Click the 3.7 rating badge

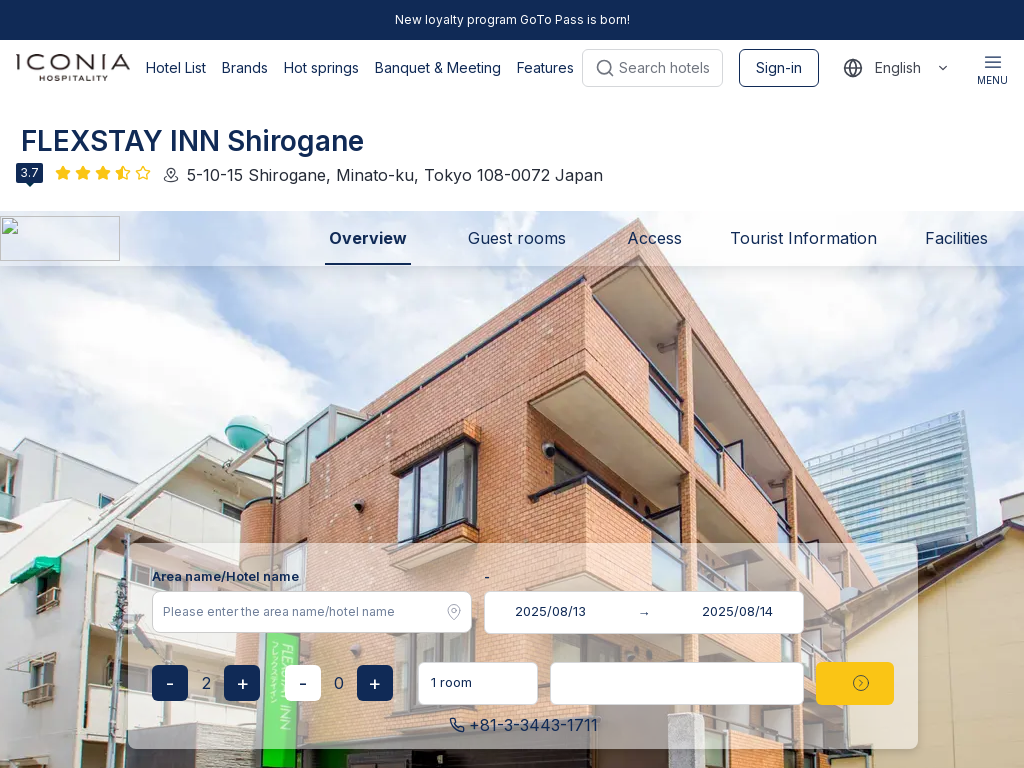tap(29, 173)
